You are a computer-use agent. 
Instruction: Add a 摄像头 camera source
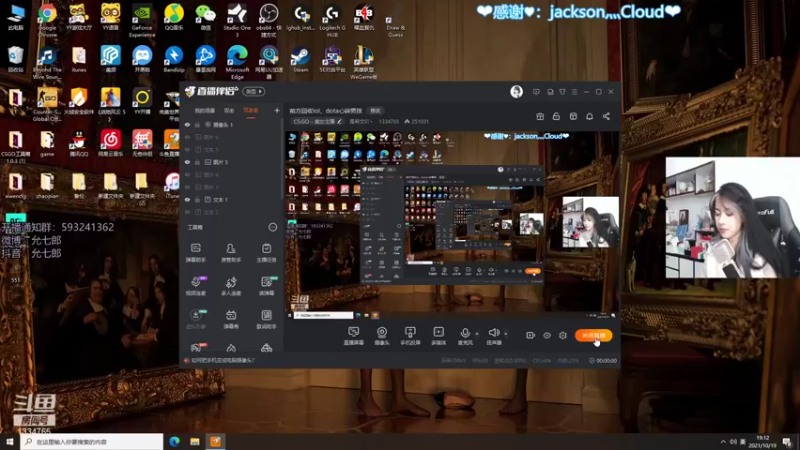[382, 336]
